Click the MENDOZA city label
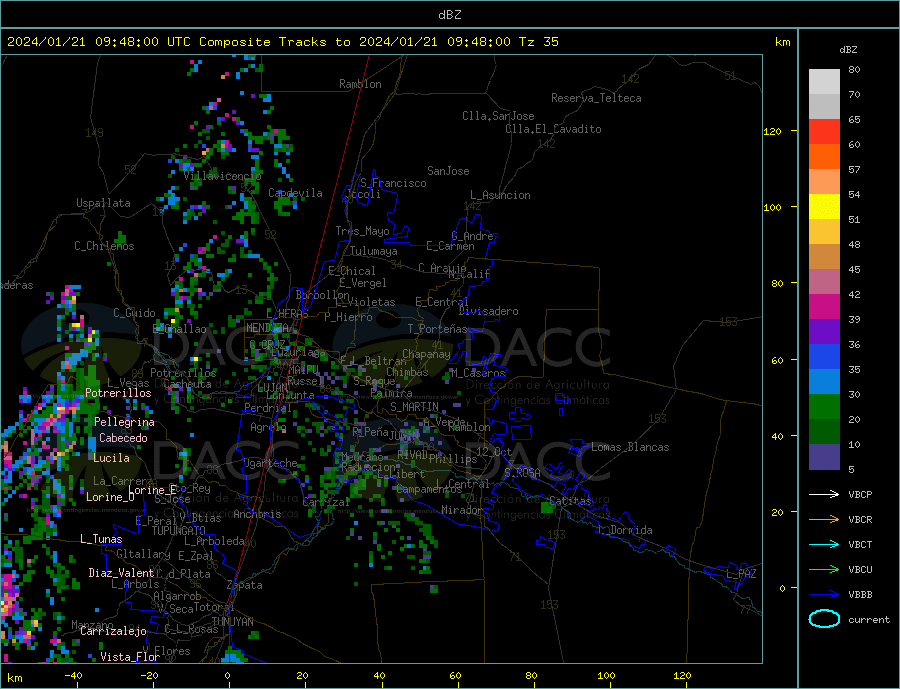This screenshot has width=900, height=689. click(x=269, y=328)
